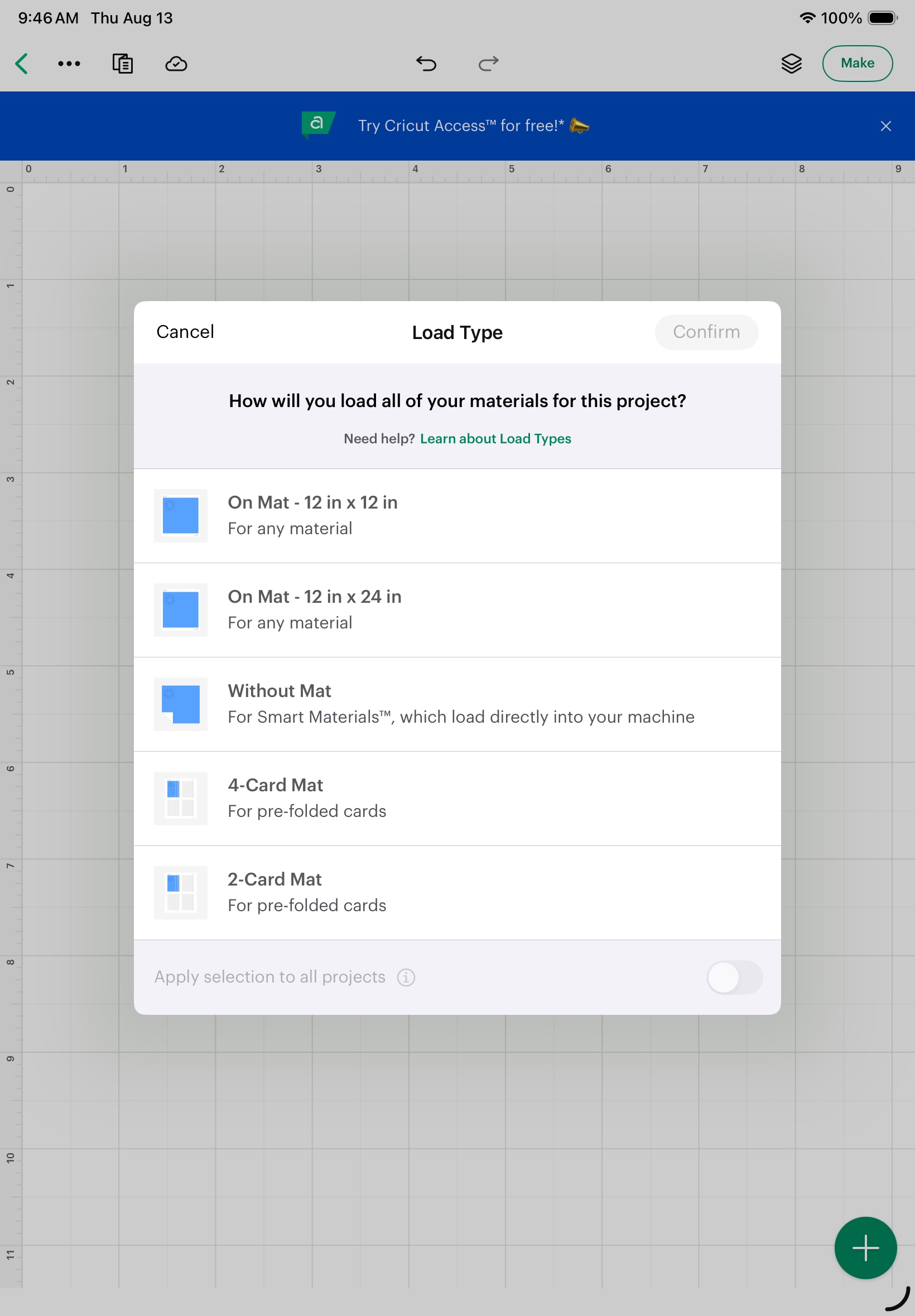Dismiss the Cricut Access banner
Image resolution: width=915 pixels, height=1316 pixels.
click(x=885, y=126)
